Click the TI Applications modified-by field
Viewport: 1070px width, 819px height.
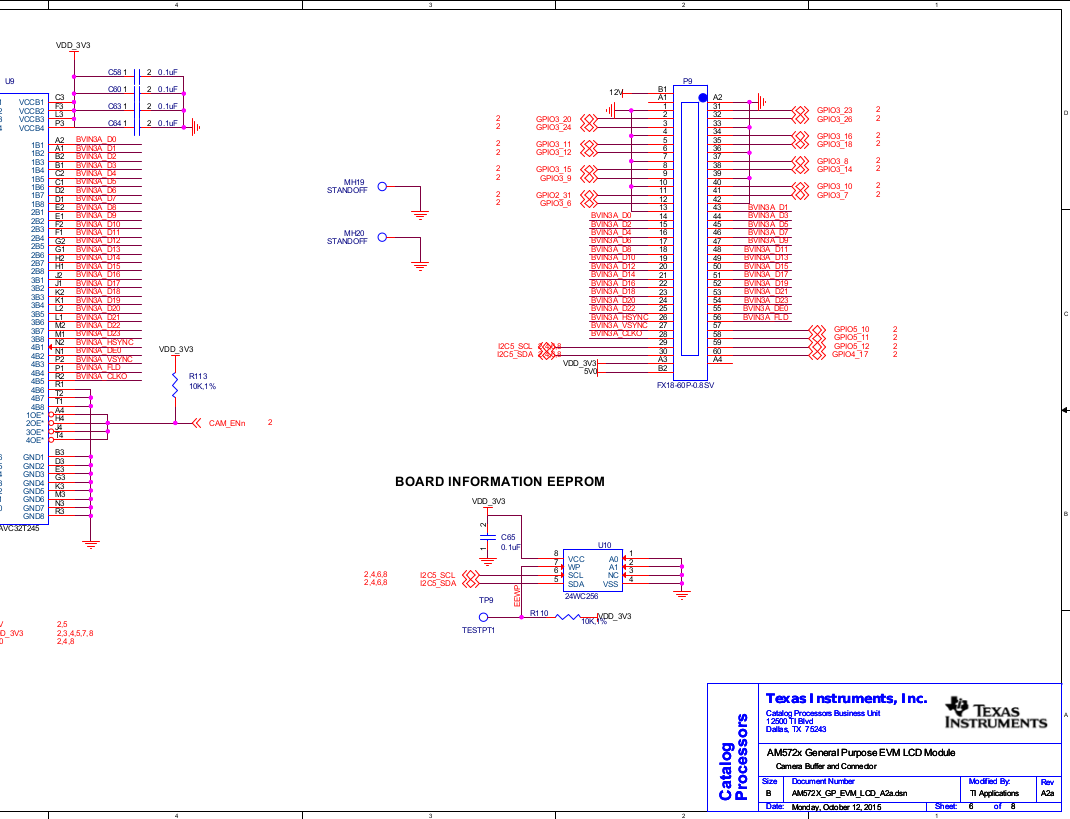coord(994,794)
